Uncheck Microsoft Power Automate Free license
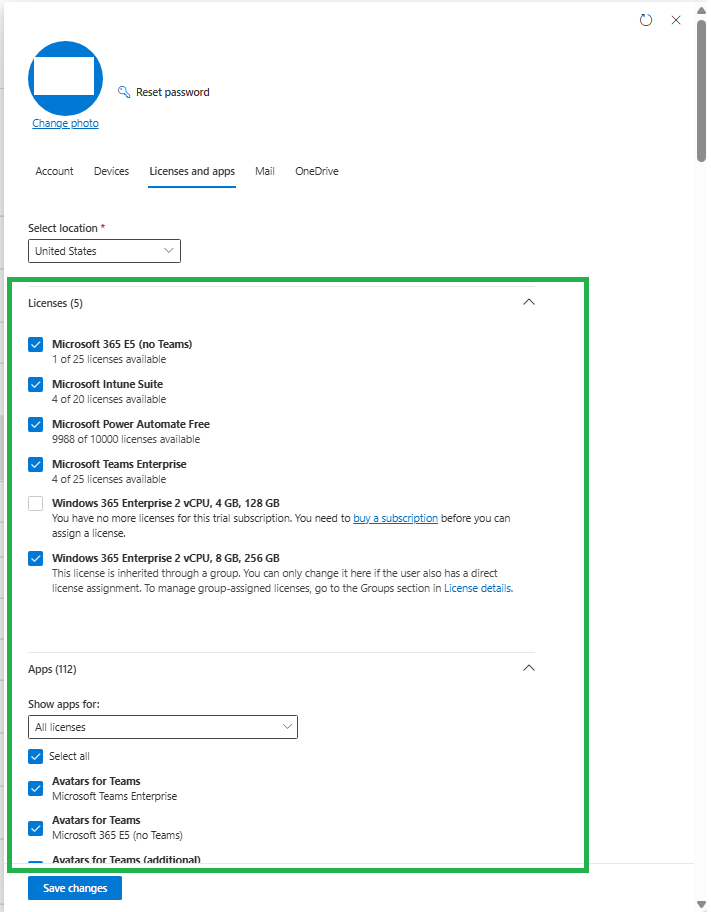Screen dimensions: 711x912 click(35, 425)
